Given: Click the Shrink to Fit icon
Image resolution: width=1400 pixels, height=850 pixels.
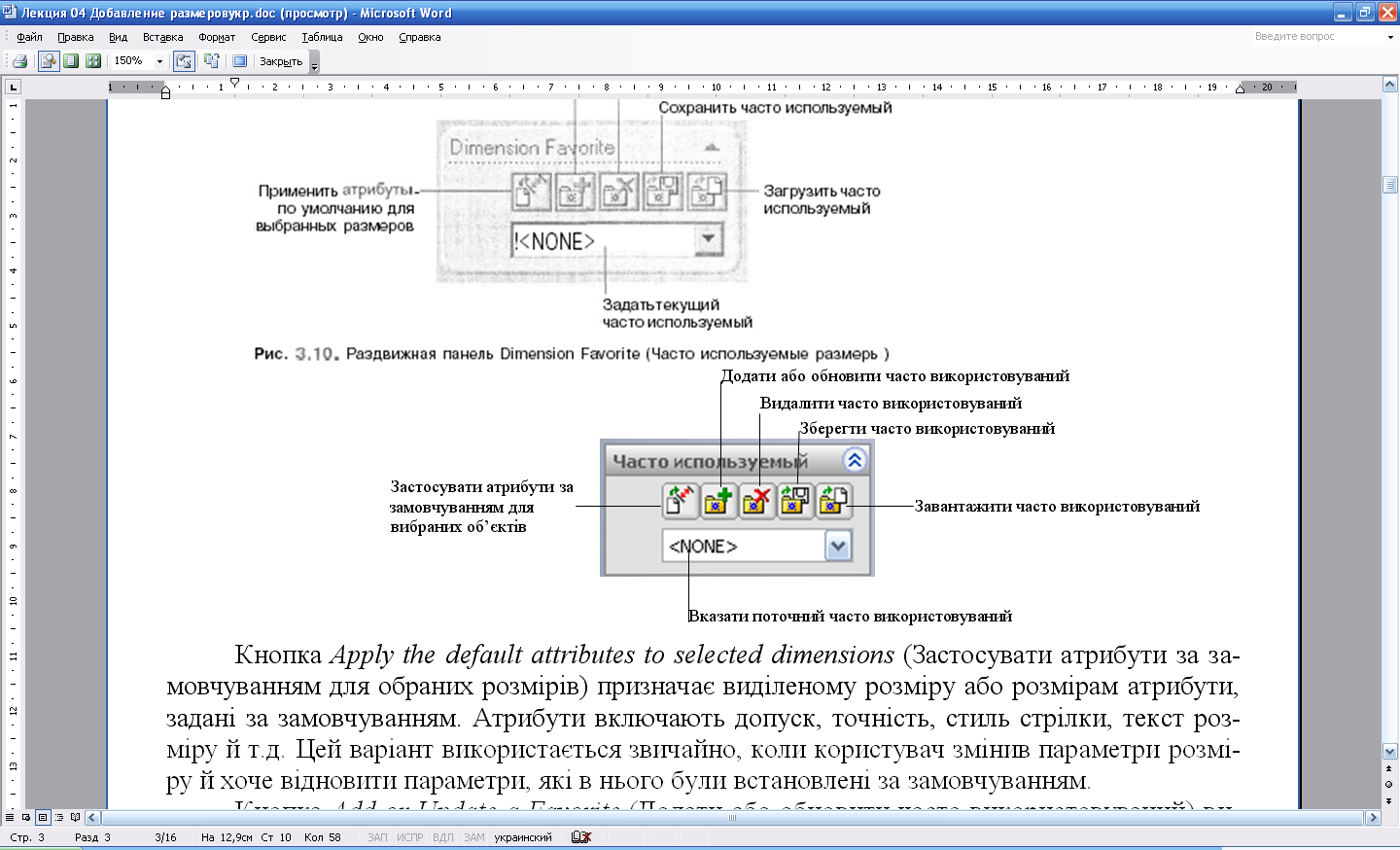Looking at the screenshot, I should coord(211,61).
